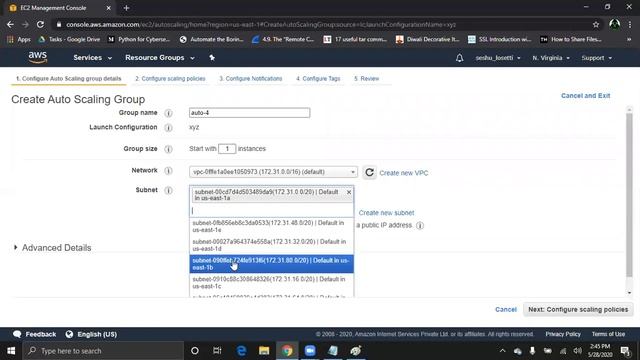The height and width of the screenshot is (360, 640).
Task: Select the highlighted us-east-1b subnet option
Action: pos(271,264)
